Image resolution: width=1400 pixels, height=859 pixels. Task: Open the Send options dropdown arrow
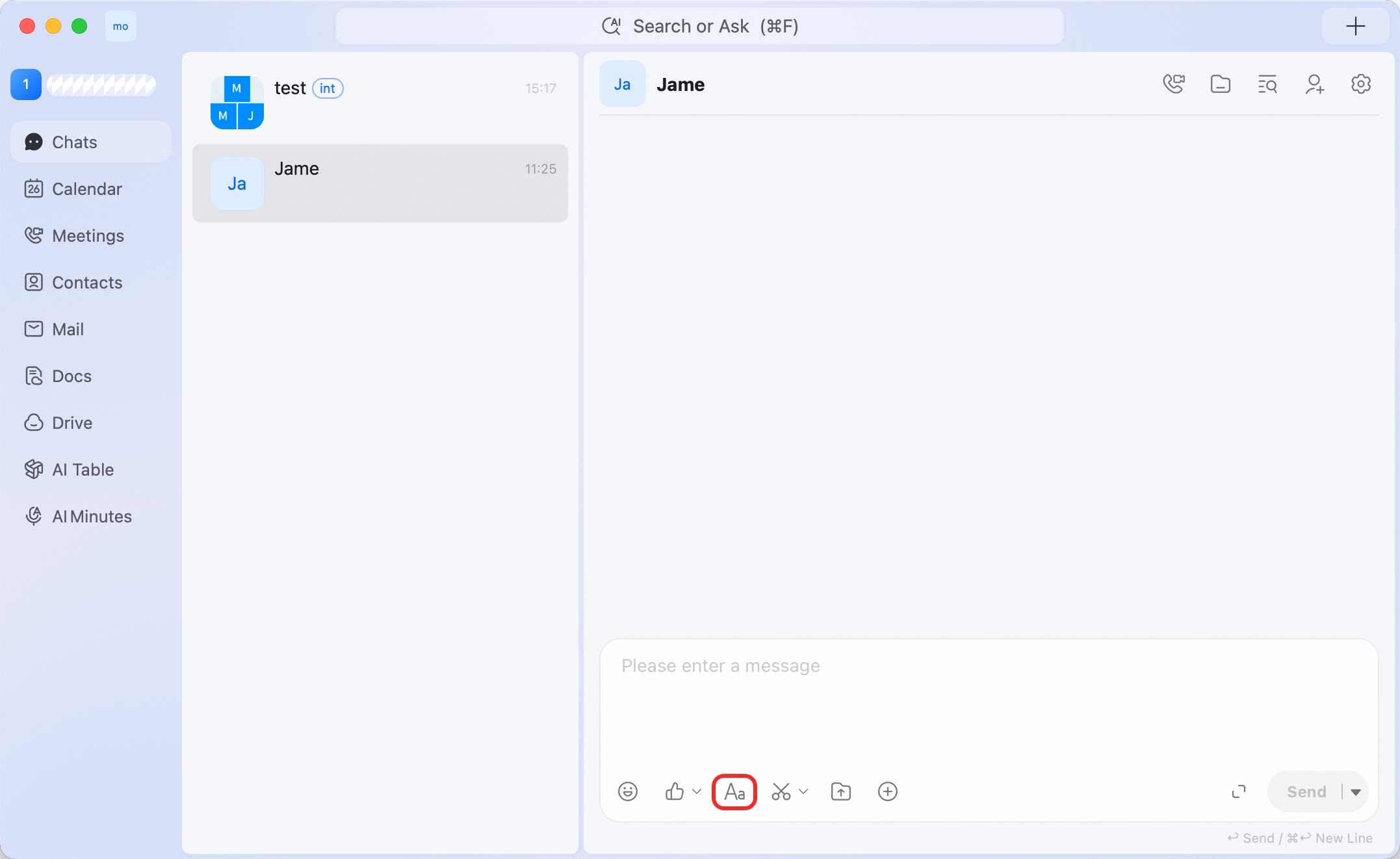click(1356, 791)
